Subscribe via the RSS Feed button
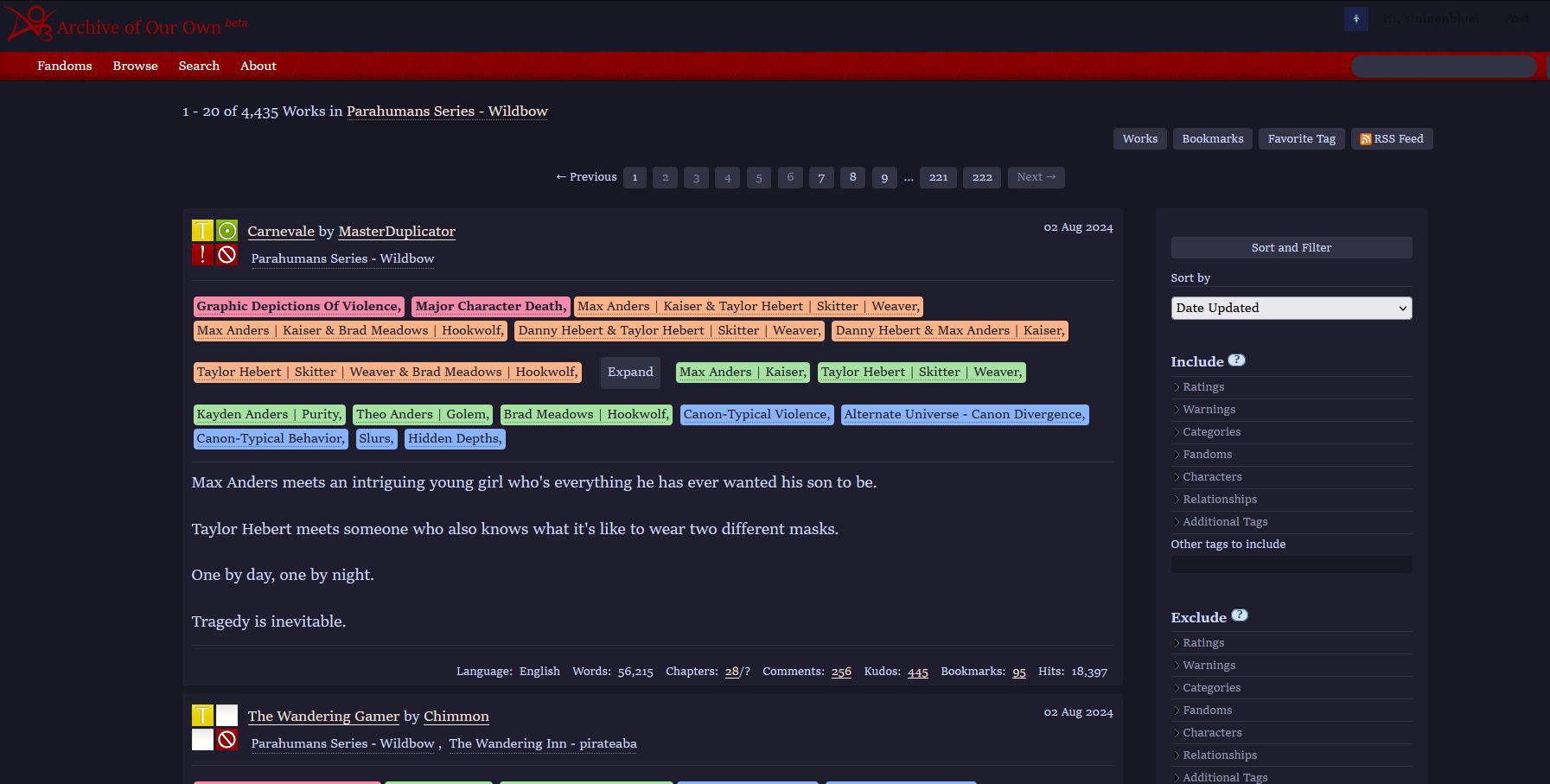 pyautogui.click(x=1392, y=138)
